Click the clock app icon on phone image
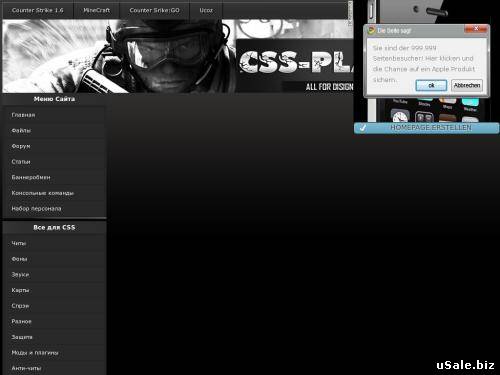This screenshot has height=375, width=500. coord(400,117)
